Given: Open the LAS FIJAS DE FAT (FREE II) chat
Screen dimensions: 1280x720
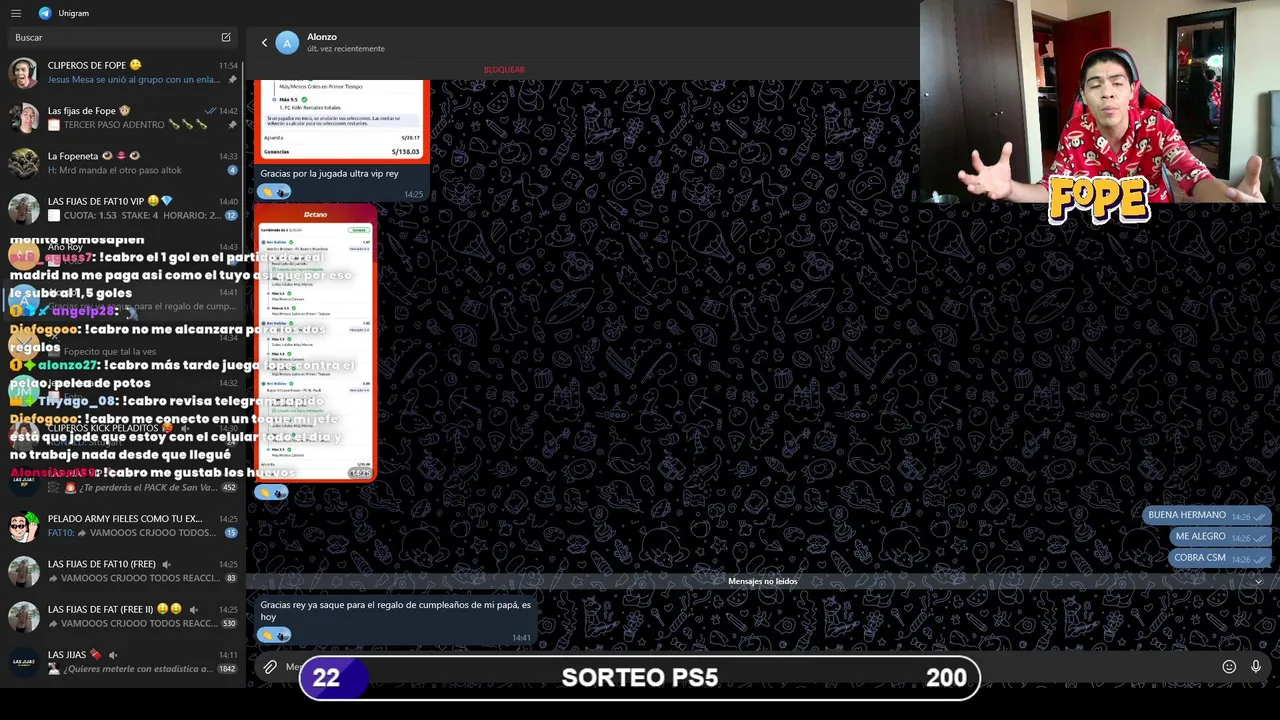Looking at the screenshot, I should click(x=123, y=616).
